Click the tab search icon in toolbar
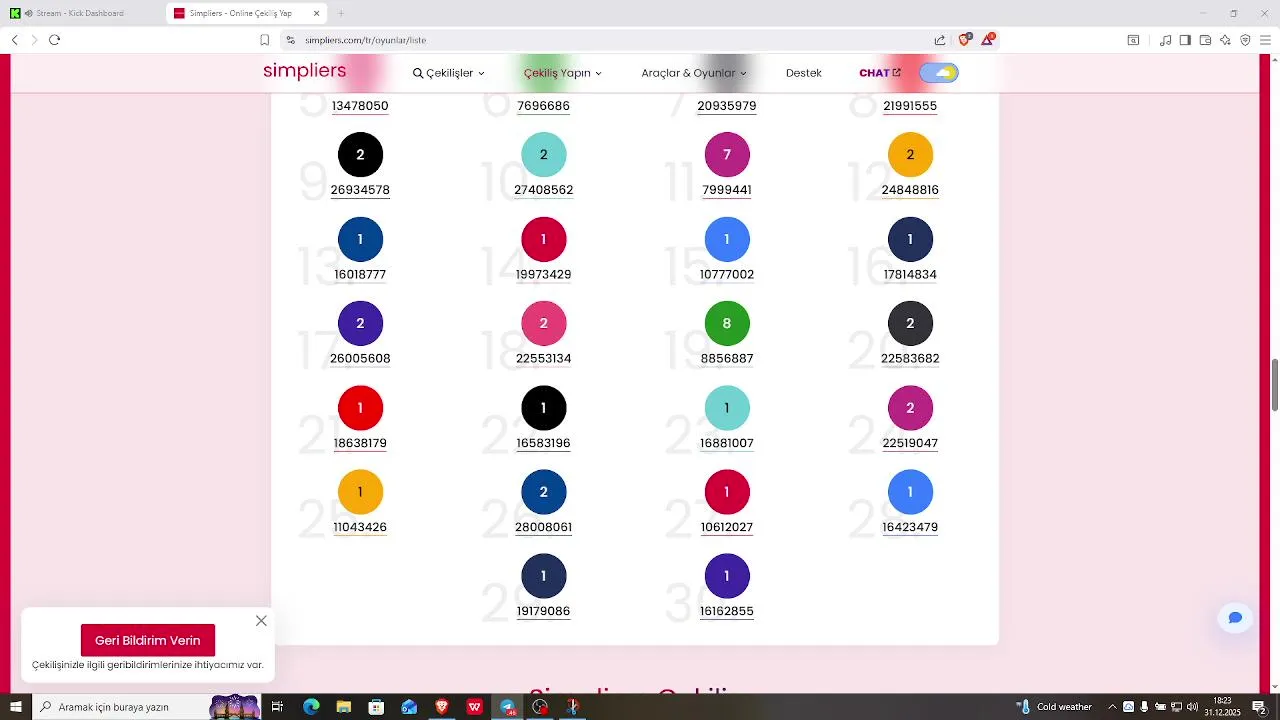 coord(1133,40)
